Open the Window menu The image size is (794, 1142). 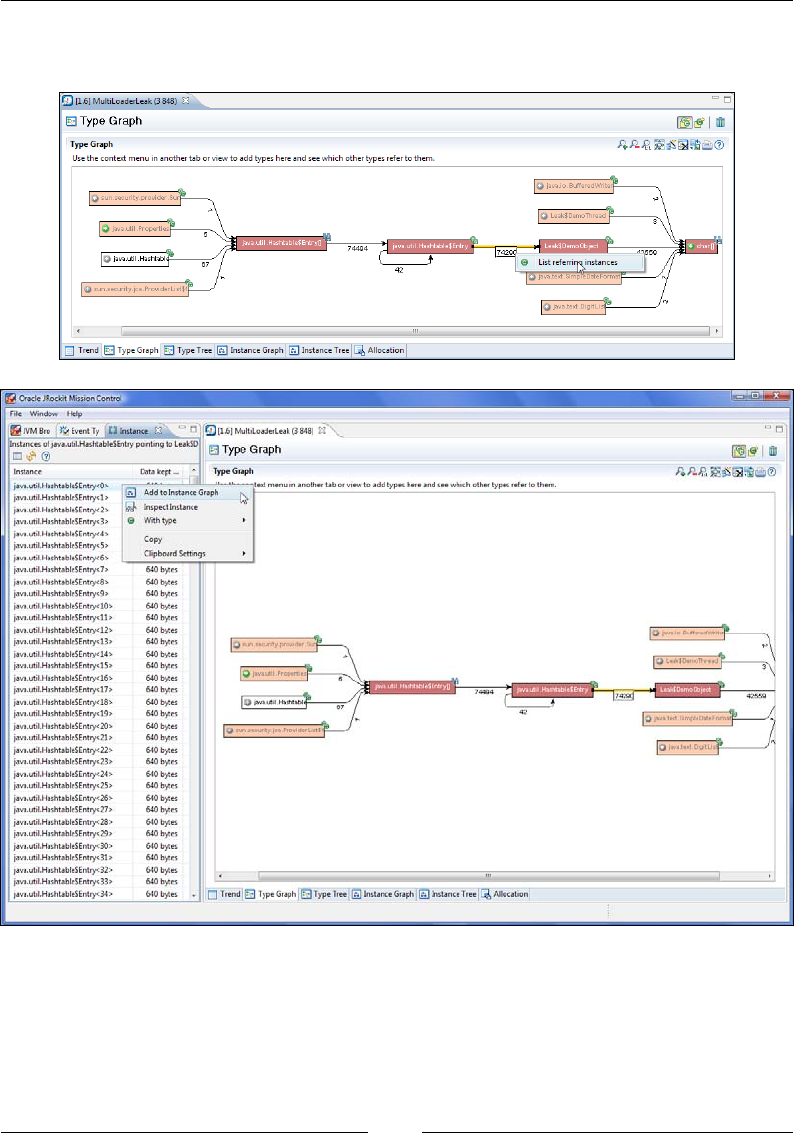[x=44, y=414]
